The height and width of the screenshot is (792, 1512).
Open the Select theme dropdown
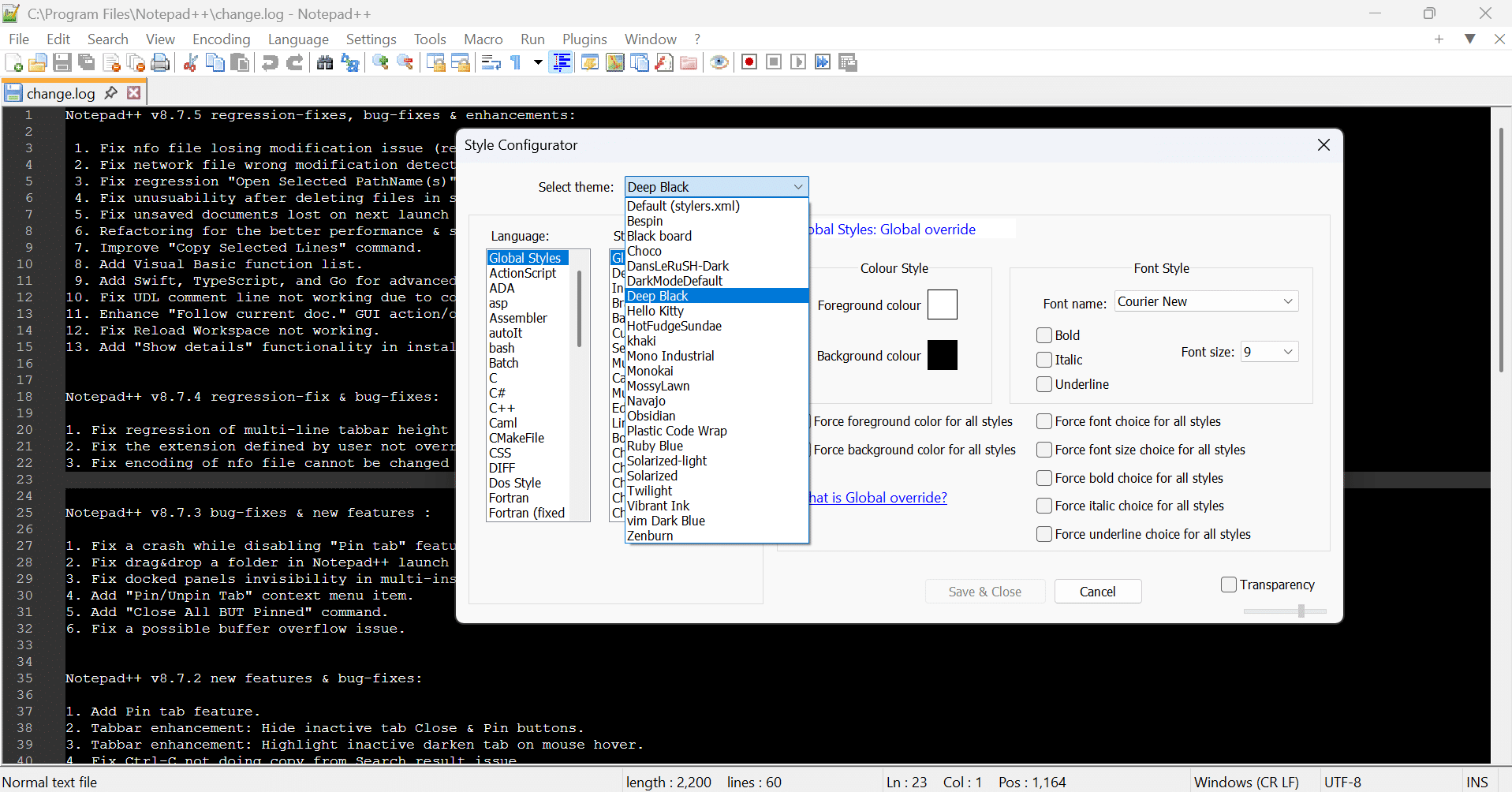(798, 186)
